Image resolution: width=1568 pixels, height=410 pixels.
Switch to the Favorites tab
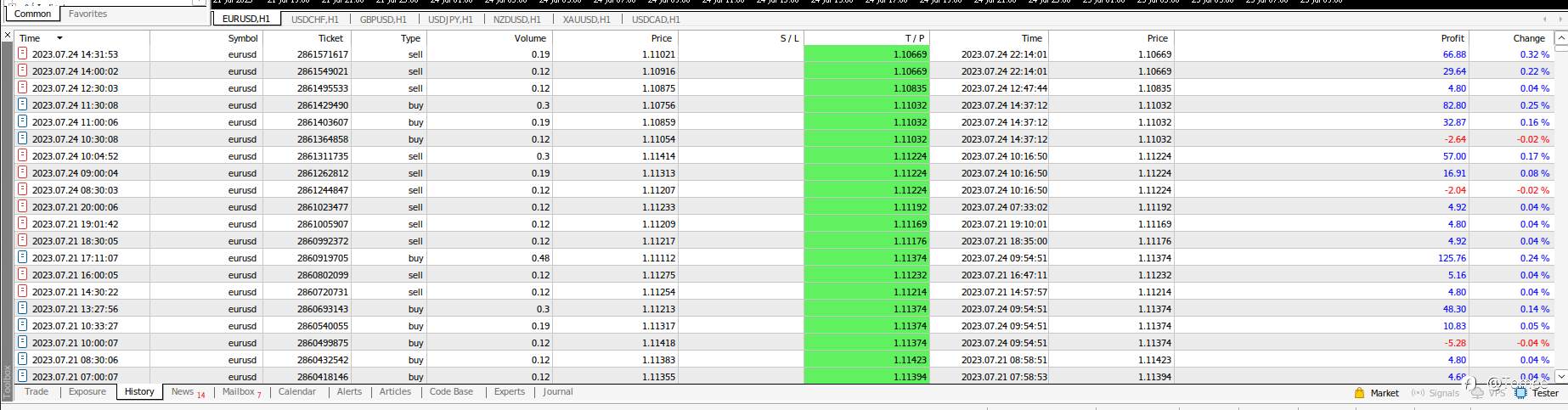tap(87, 14)
